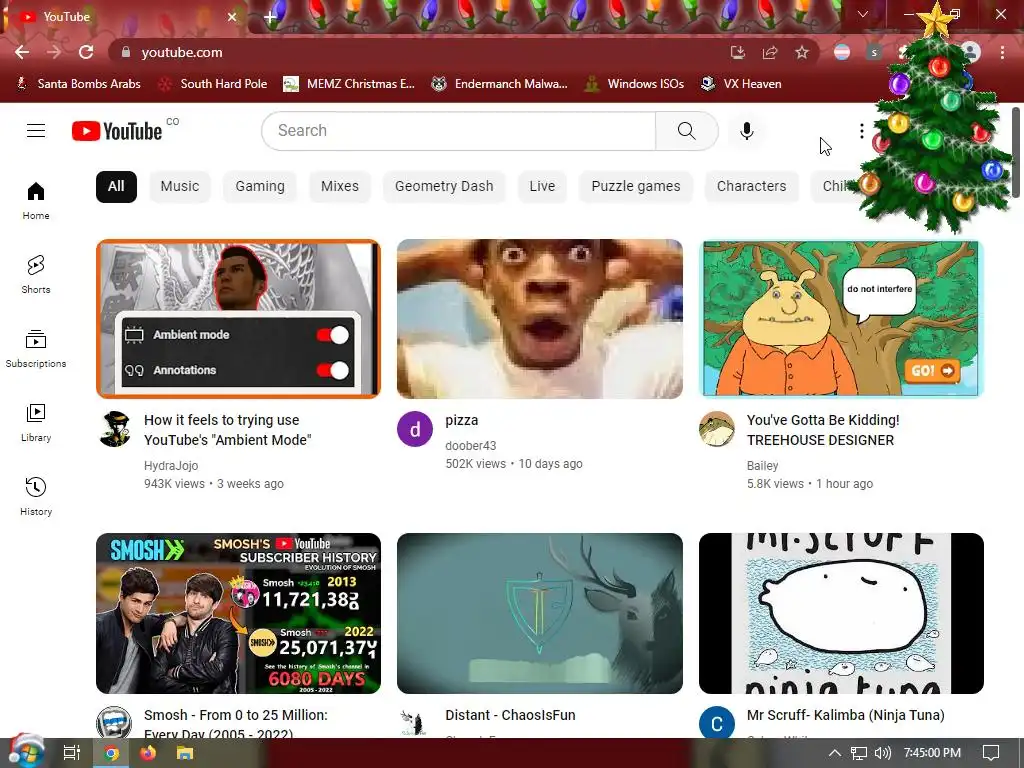Click the search magnifier button
The height and width of the screenshot is (768, 1024).
(686, 131)
